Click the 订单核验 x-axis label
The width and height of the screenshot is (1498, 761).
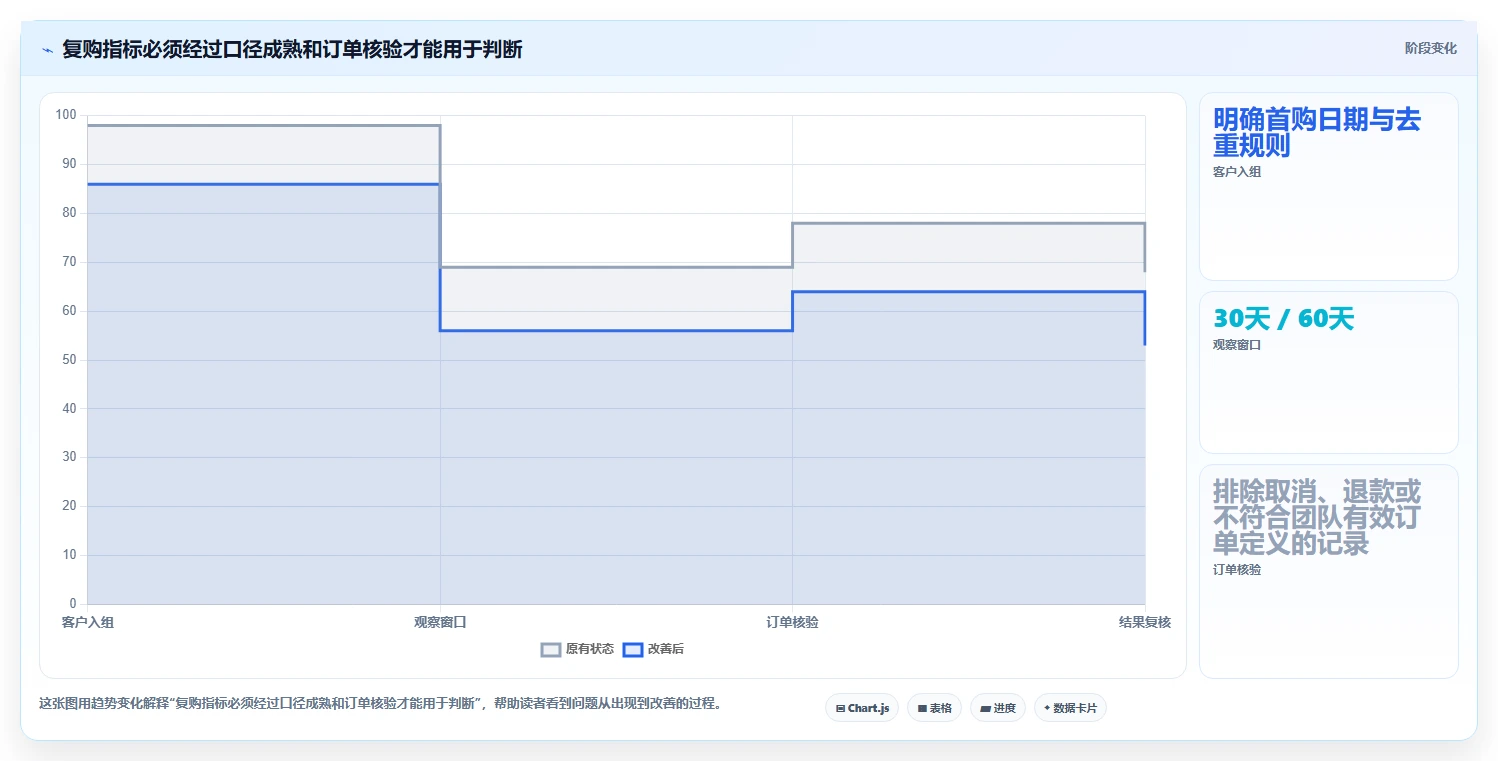pos(792,622)
